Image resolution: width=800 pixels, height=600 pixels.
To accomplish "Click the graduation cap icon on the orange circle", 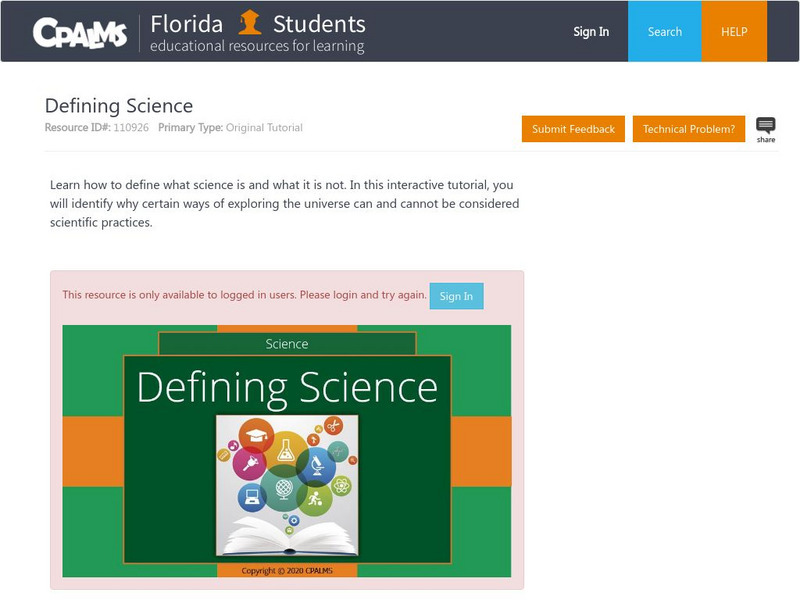I will 257,435.
